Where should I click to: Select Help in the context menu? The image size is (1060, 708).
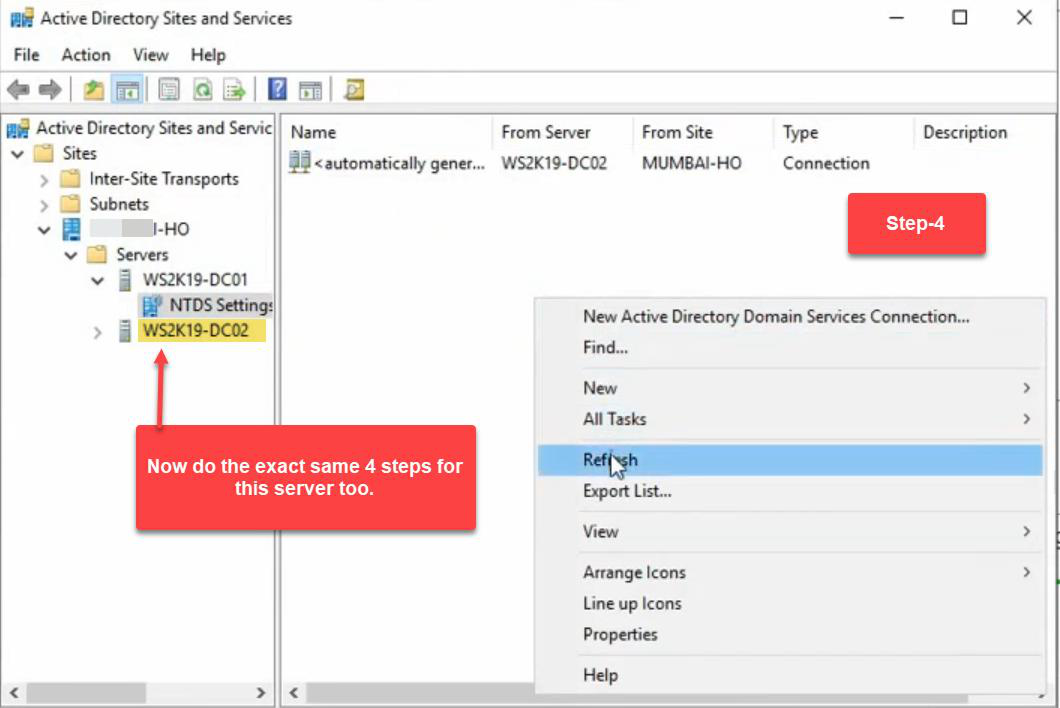point(790,675)
